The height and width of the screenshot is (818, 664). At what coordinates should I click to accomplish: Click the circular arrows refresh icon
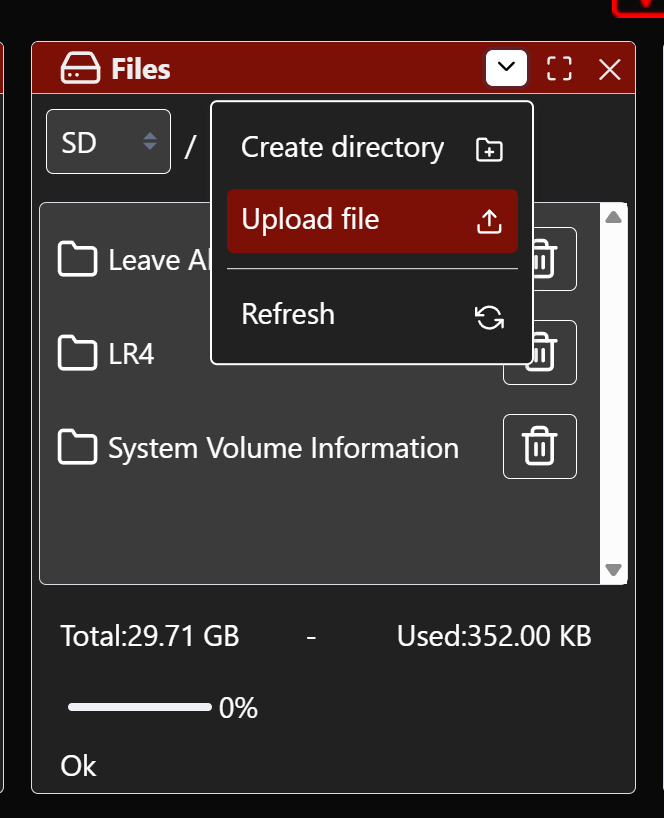[489, 318]
